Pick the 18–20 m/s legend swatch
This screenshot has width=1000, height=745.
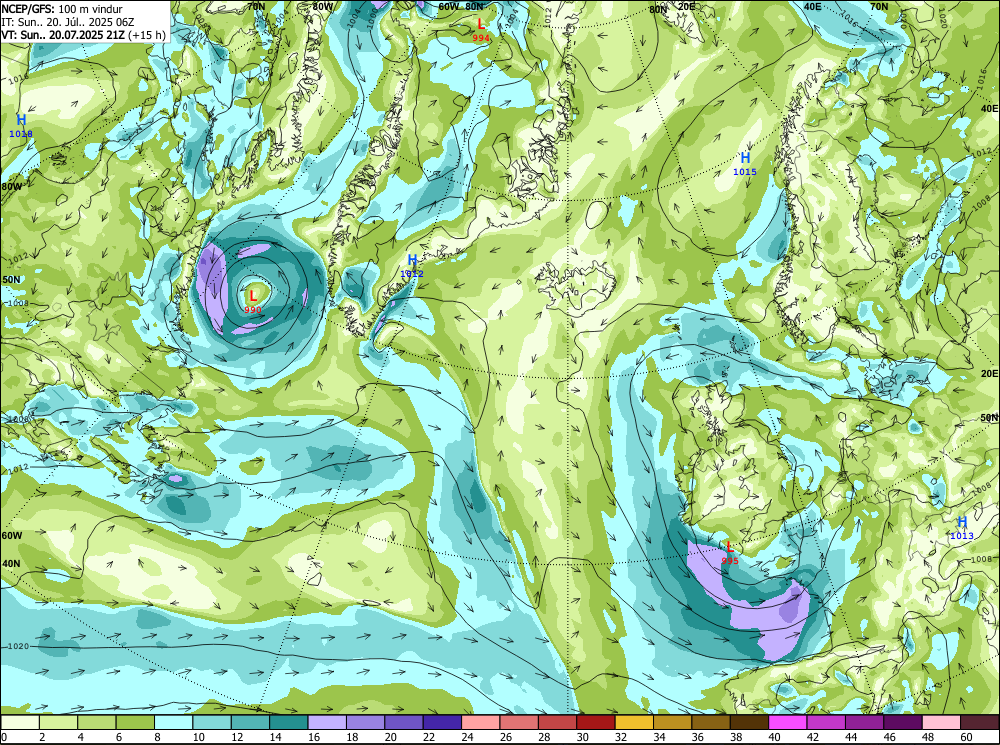coord(366,722)
